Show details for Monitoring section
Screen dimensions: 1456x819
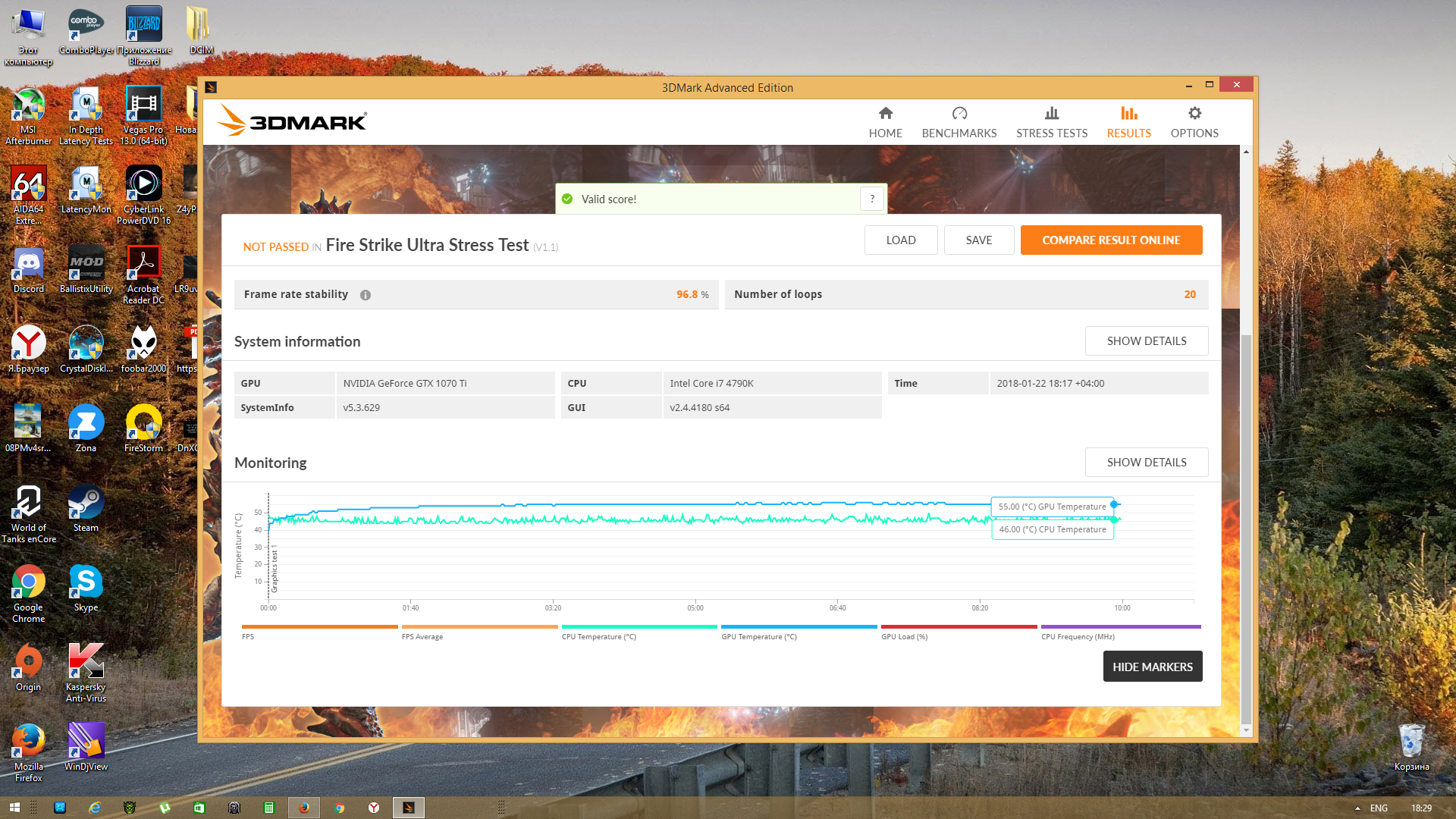coord(1146,463)
